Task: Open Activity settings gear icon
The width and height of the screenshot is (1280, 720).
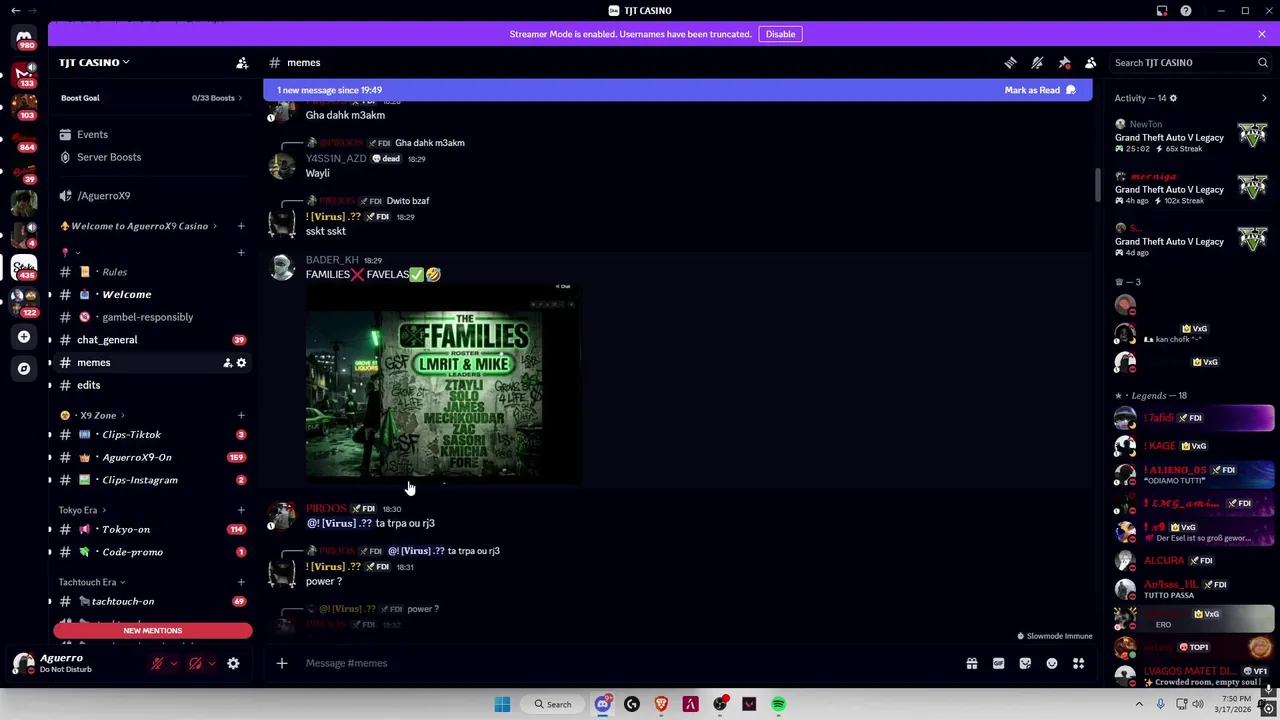Action: point(1173,98)
